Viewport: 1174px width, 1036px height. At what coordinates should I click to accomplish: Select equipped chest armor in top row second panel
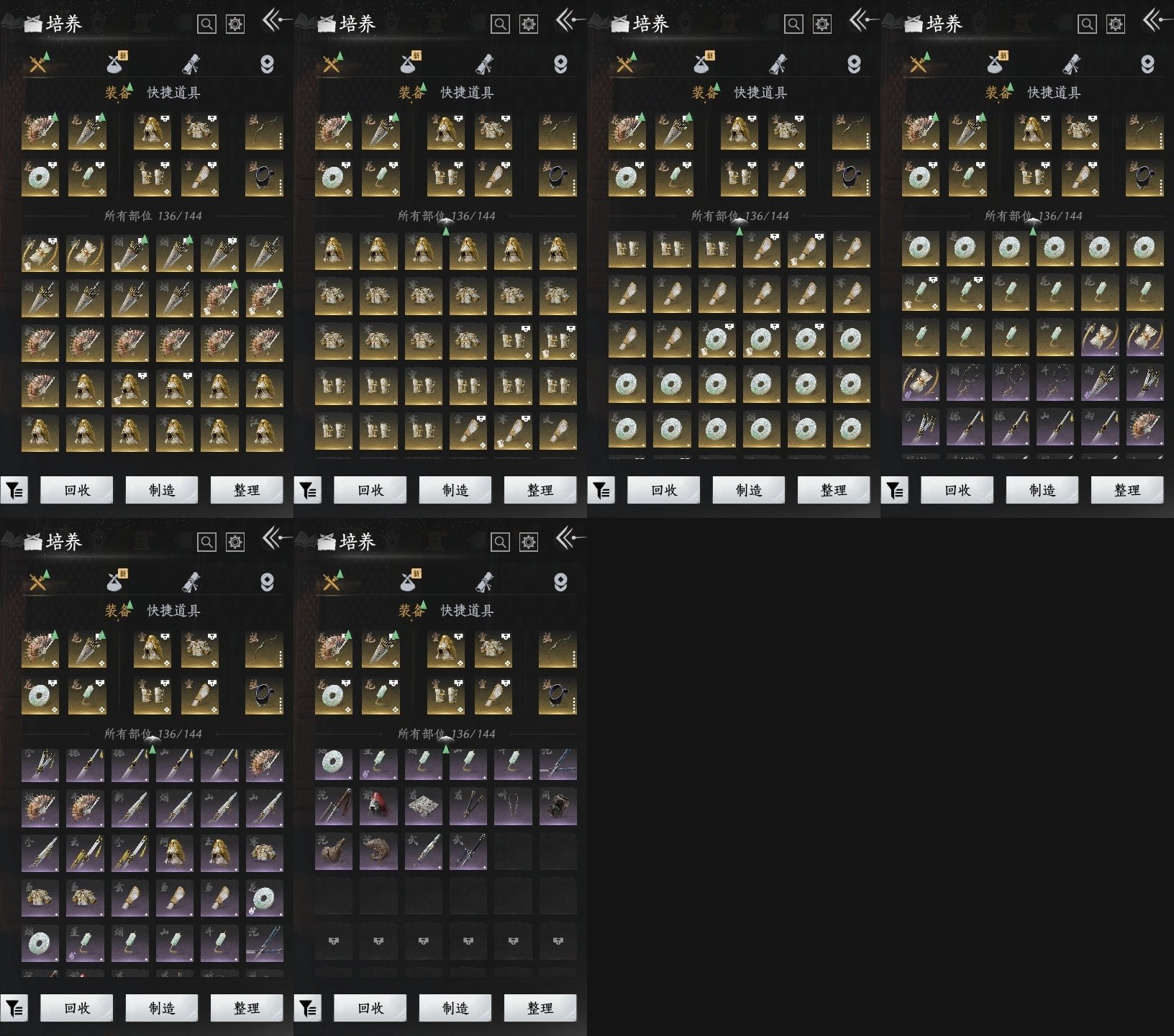[x=493, y=131]
